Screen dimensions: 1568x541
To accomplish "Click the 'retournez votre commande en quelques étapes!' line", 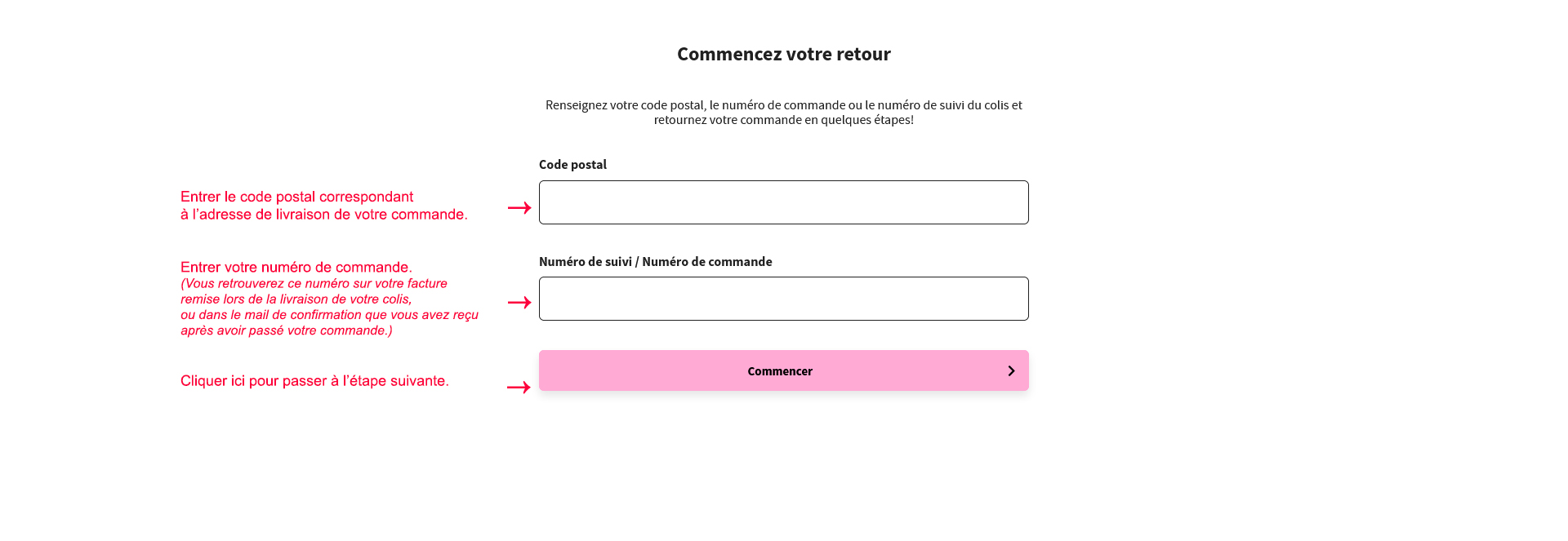I will coord(784,120).
